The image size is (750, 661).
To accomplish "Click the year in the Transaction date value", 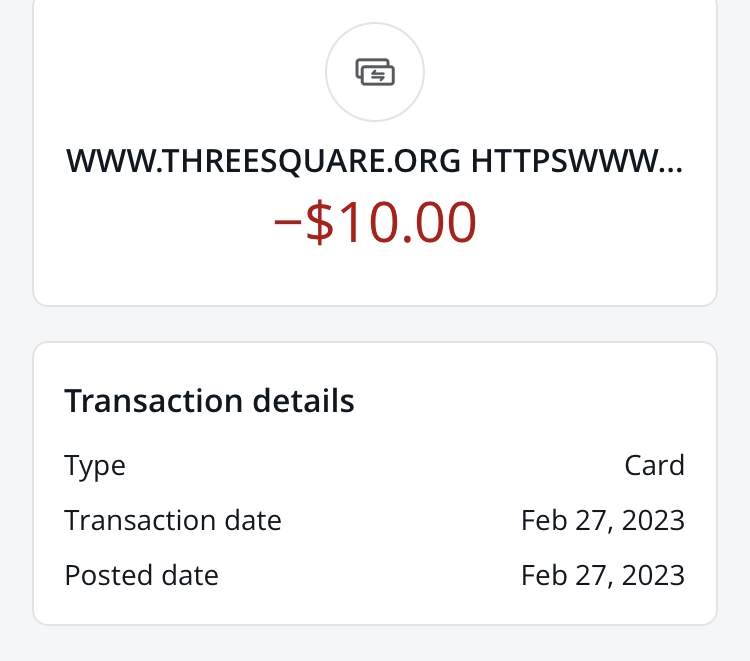I will coord(654,520).
